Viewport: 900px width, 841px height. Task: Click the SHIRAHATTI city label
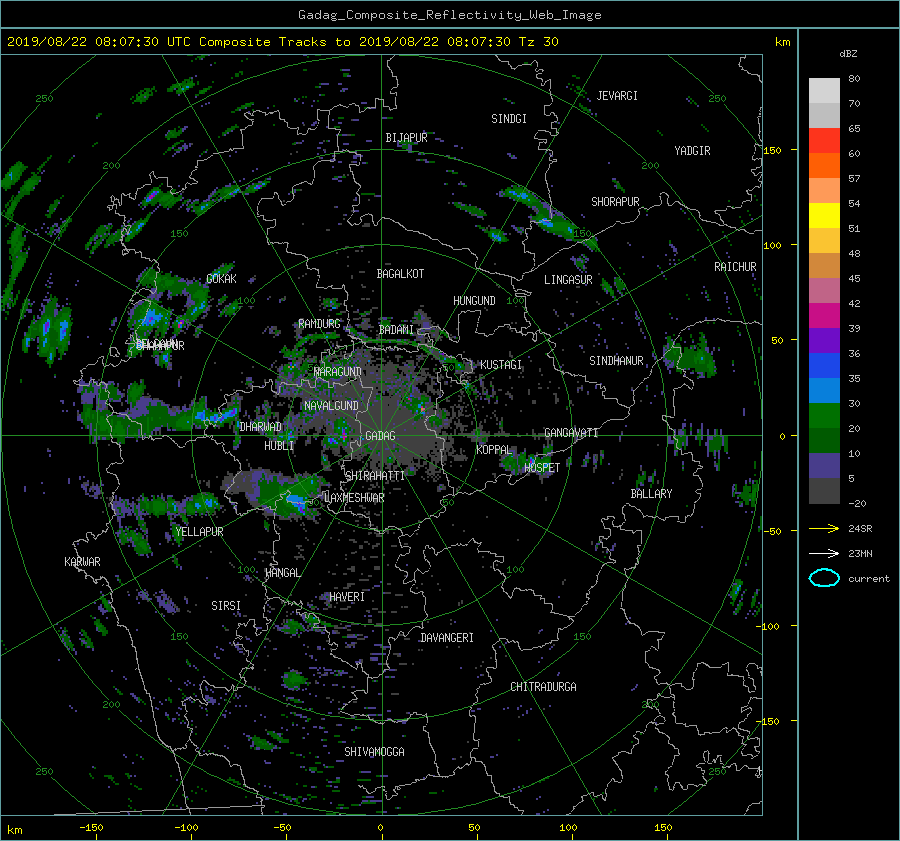coord(375,476)
